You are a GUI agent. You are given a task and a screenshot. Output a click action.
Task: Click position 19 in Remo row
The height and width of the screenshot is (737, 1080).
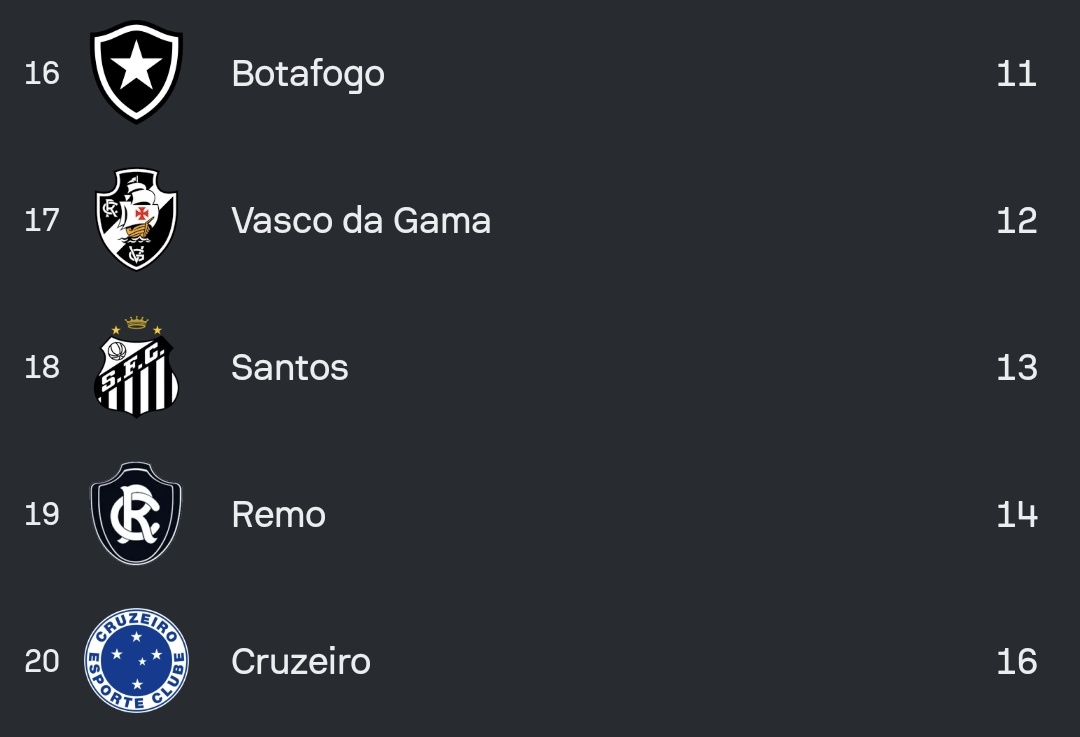click(x=42, y=514)
